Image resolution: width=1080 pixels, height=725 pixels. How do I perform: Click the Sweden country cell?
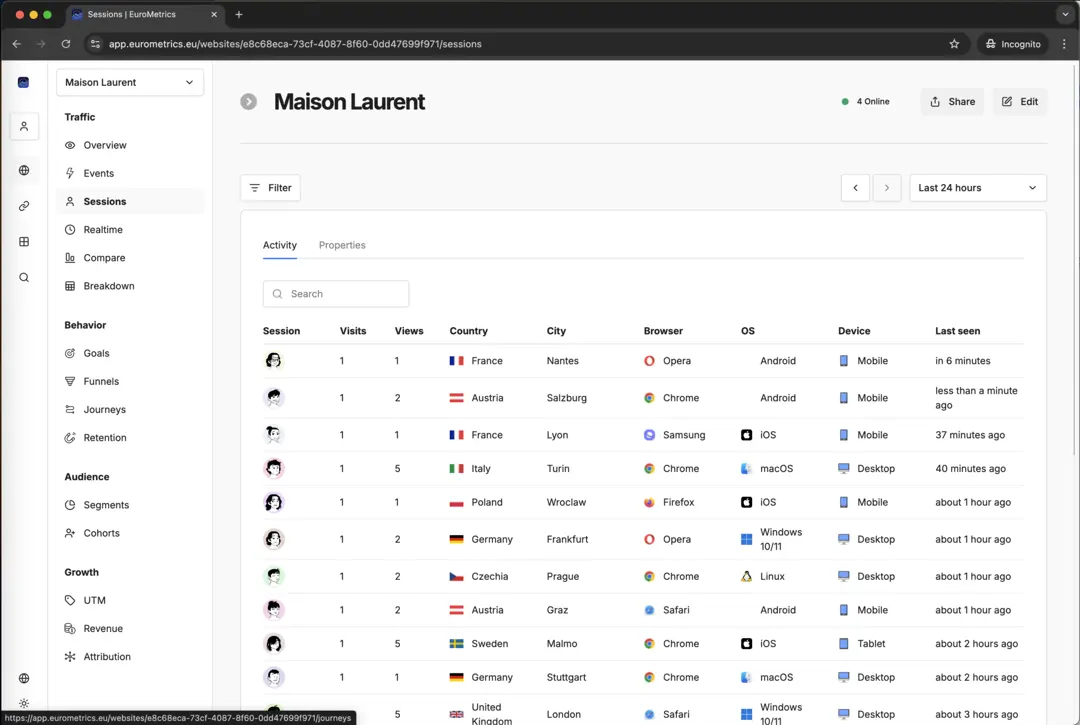click(479, 644)
